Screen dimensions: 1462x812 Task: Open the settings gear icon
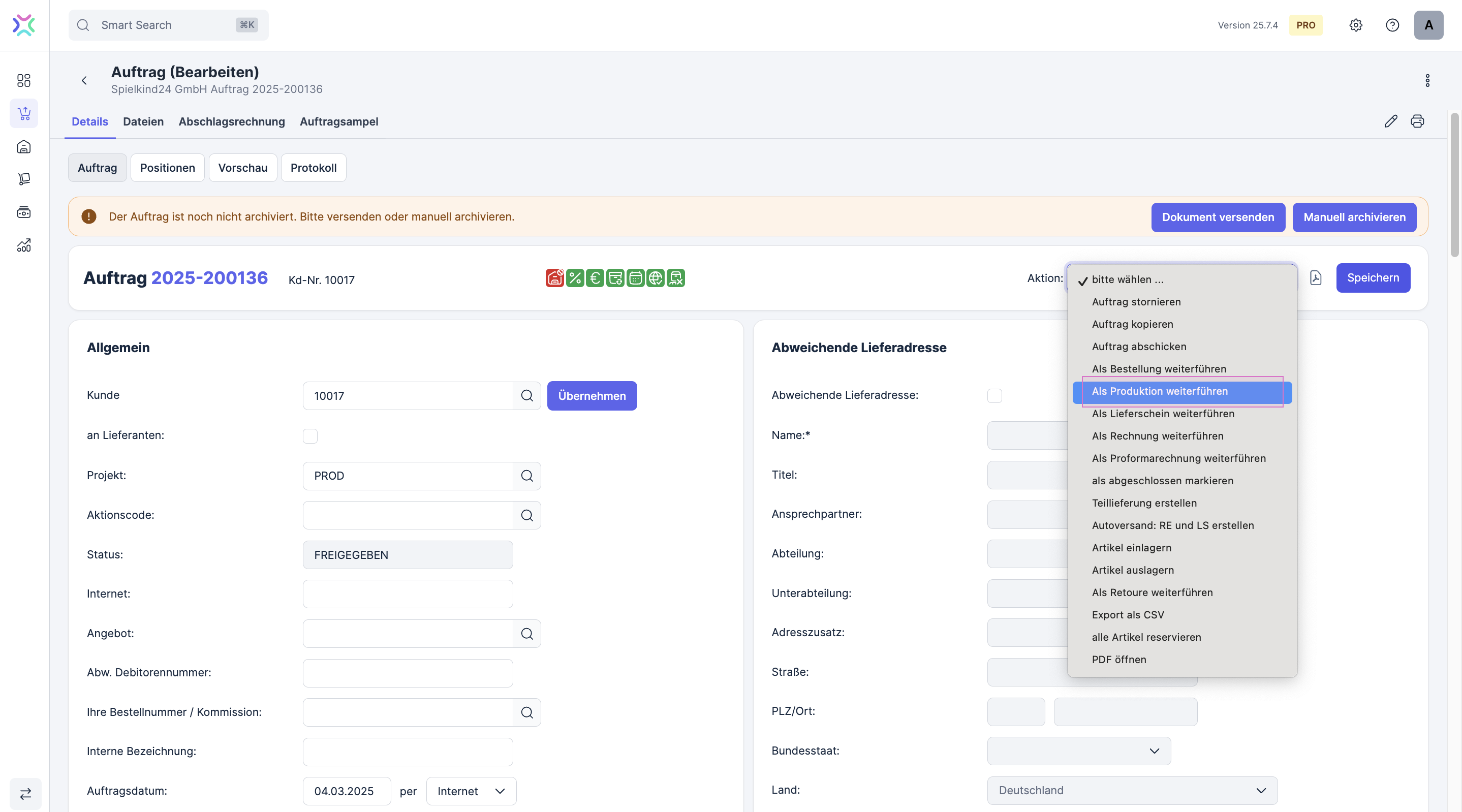(1355, 25)
